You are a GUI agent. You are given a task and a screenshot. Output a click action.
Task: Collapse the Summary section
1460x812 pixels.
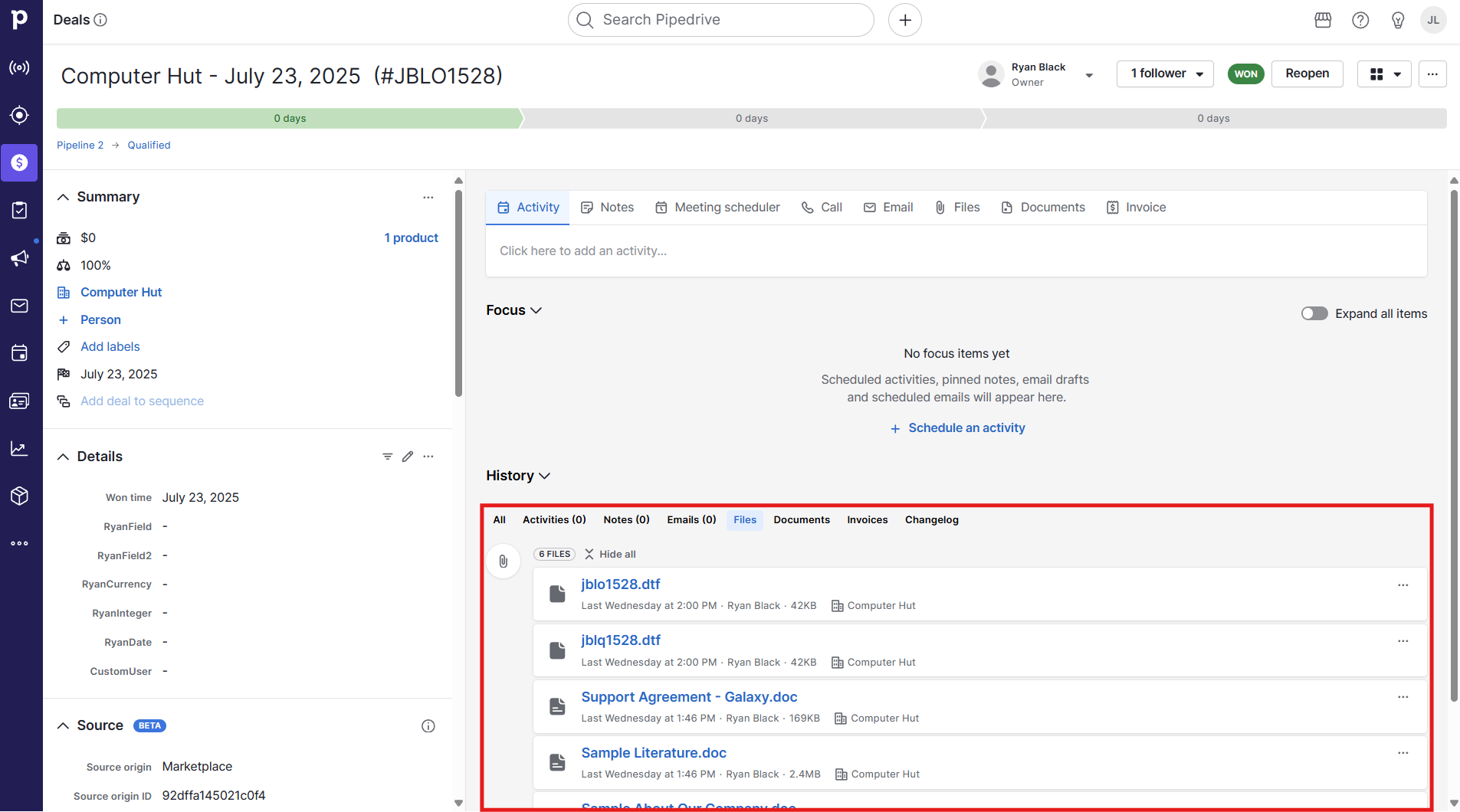tap(64, 197)
